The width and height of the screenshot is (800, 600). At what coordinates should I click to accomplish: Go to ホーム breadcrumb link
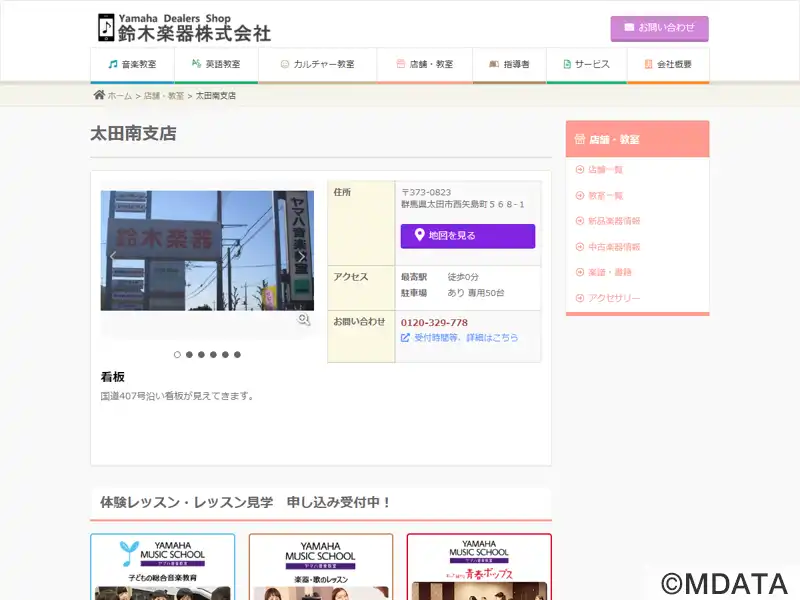click(119, 95)
